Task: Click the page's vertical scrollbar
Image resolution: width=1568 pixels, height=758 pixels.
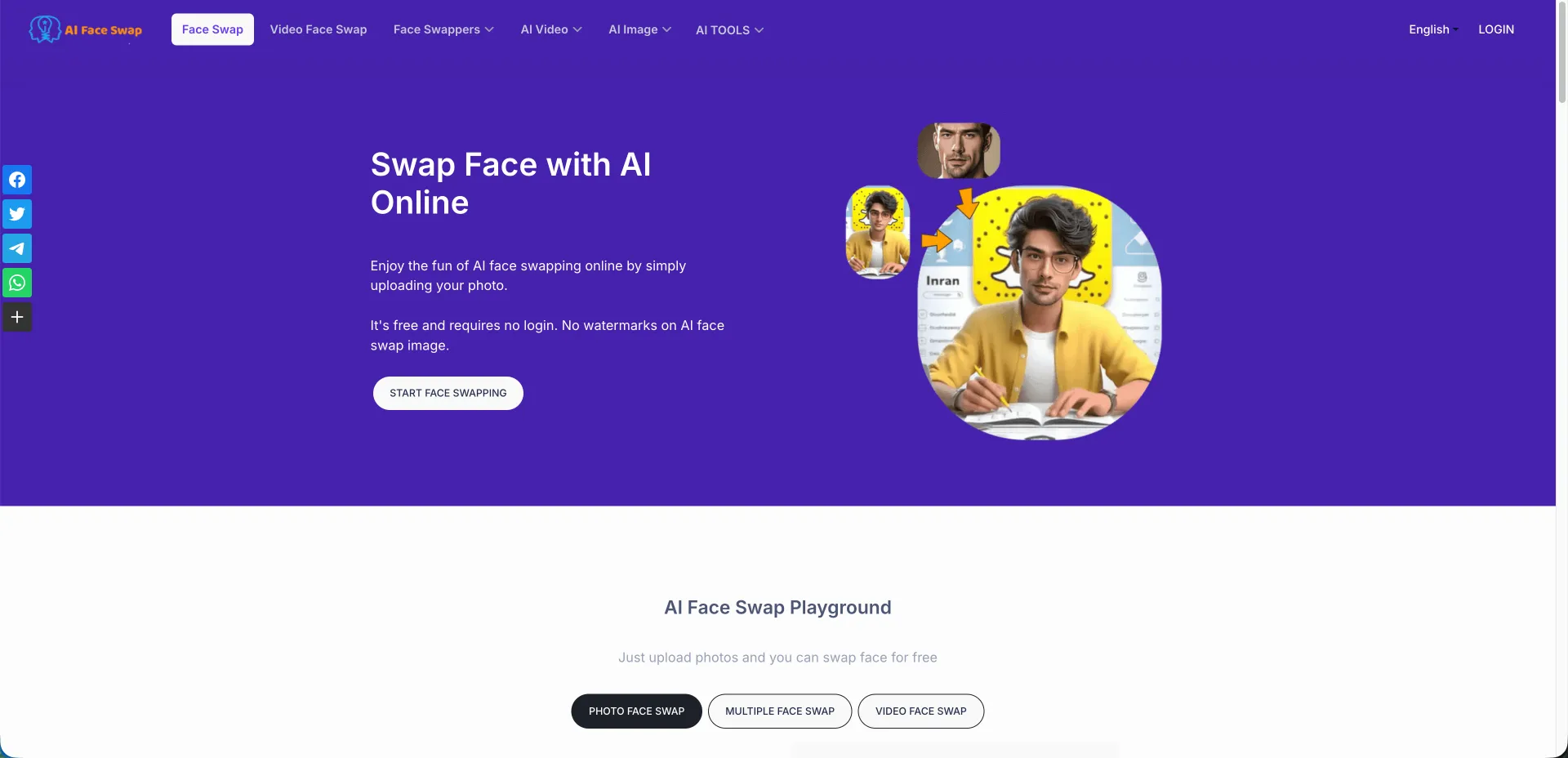Action: pyautogui.click(x=1561, y=379)
